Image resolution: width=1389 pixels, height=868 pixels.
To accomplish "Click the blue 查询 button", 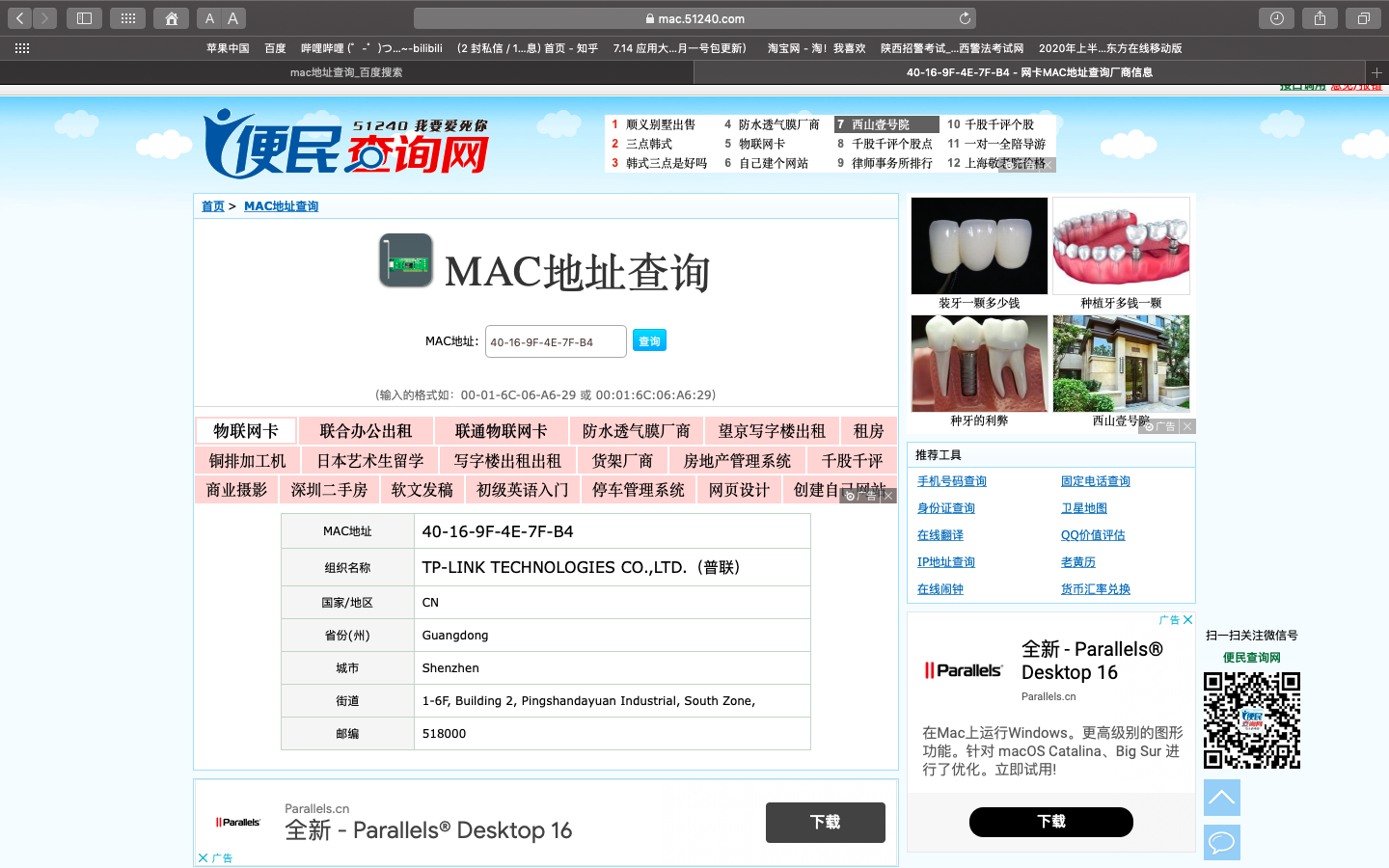I will pos(649,340).
